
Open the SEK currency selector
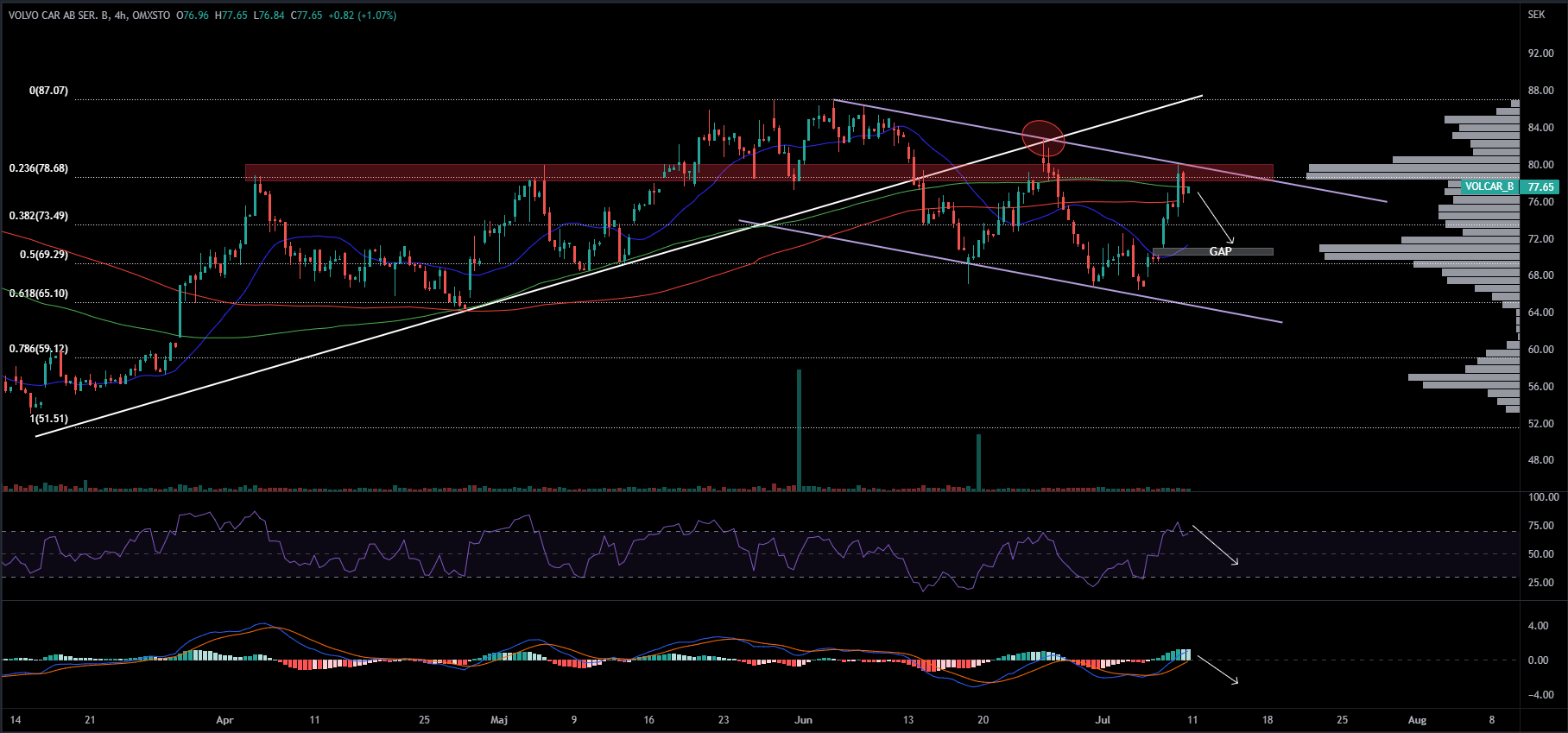pyautogui.click(x=1536, y=15)
